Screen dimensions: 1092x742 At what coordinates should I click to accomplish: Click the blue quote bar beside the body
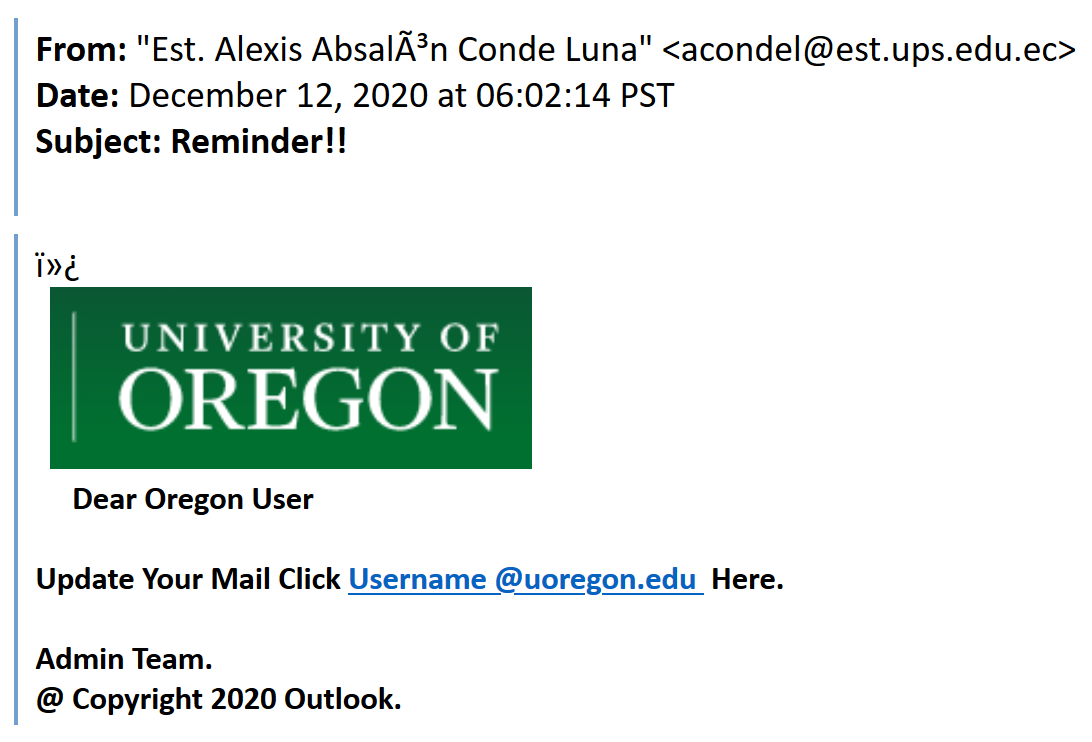pyautogui.click(x=16, y=480)
